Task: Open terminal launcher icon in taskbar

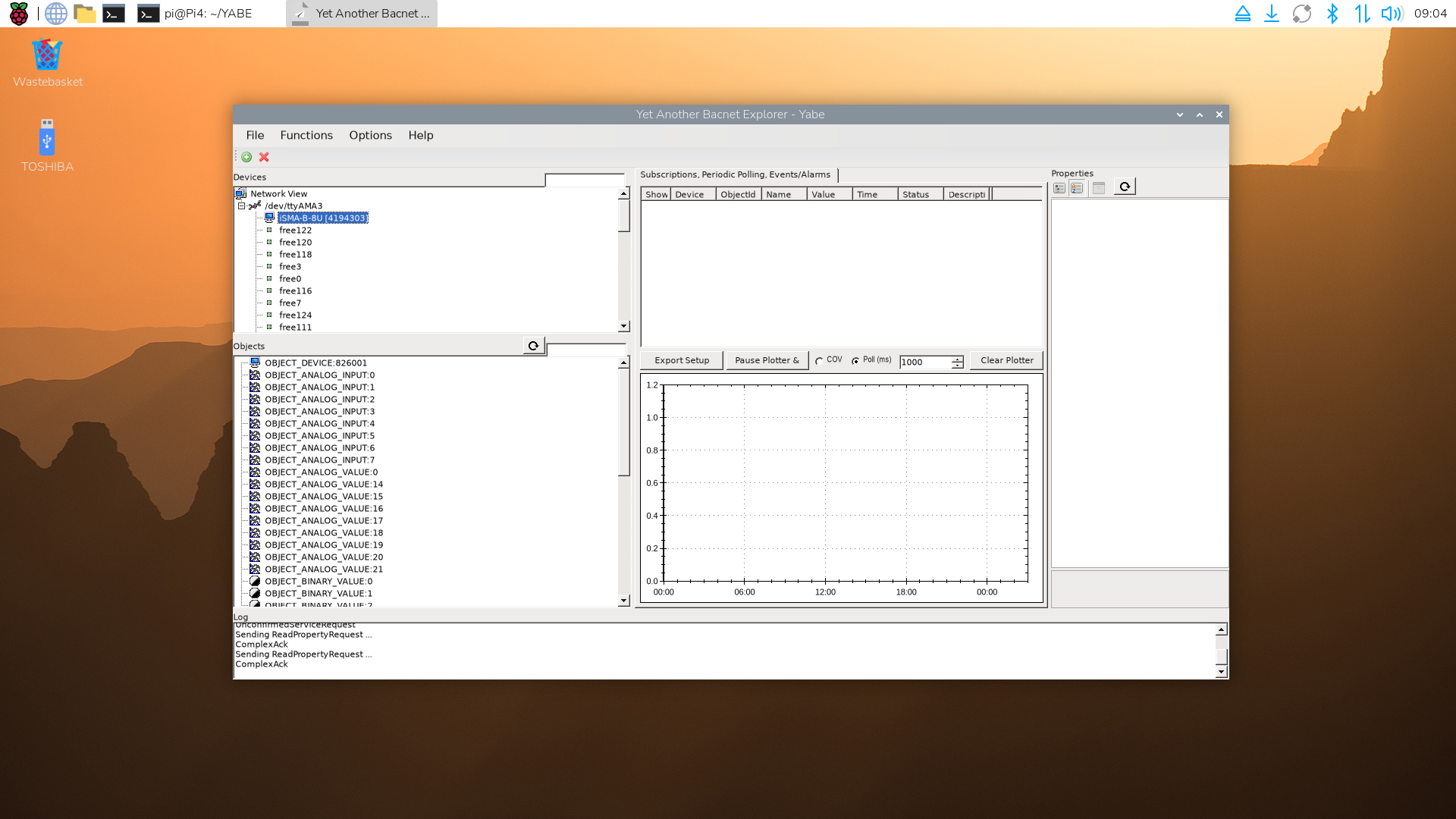Action: coord(114,14)
